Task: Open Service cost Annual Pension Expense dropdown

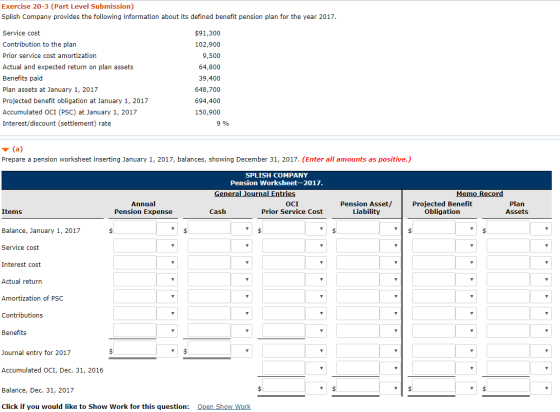Action: tap(167, 246)
